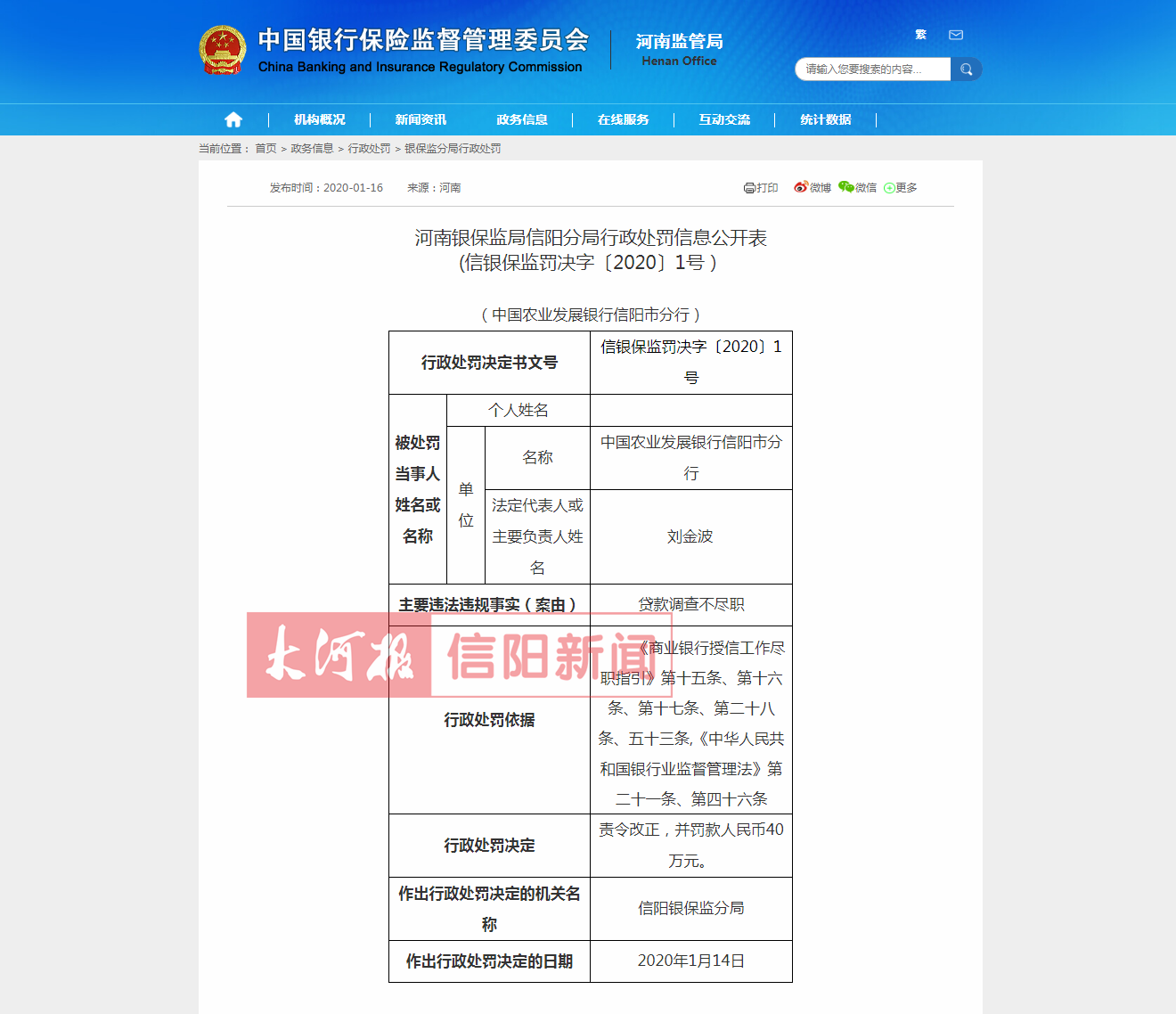Screen dimensions: 1176x1014
Task: Click the commission title banner text
Action: pyautogui.click(x=423, y=50)
